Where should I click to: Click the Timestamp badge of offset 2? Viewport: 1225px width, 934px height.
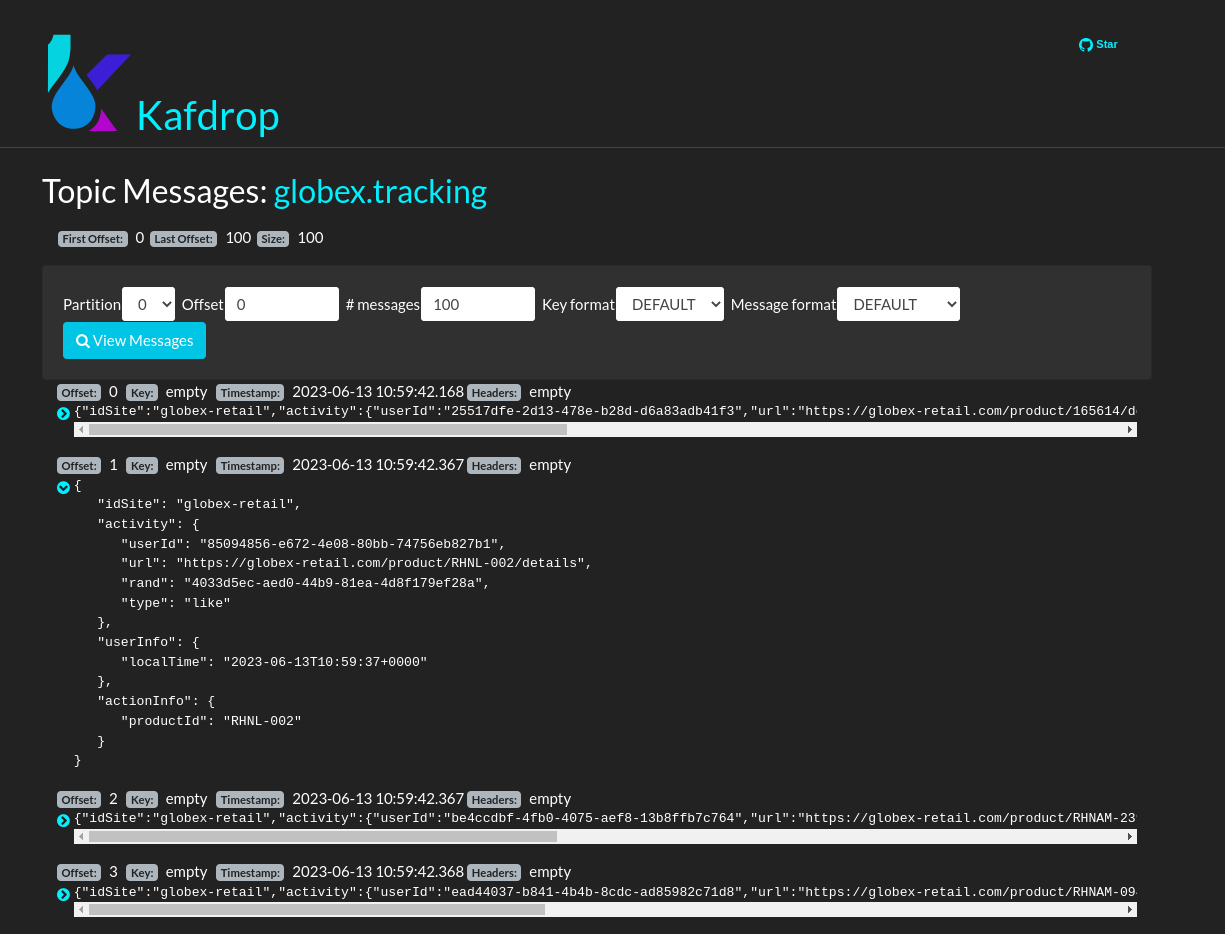point(250,800)
